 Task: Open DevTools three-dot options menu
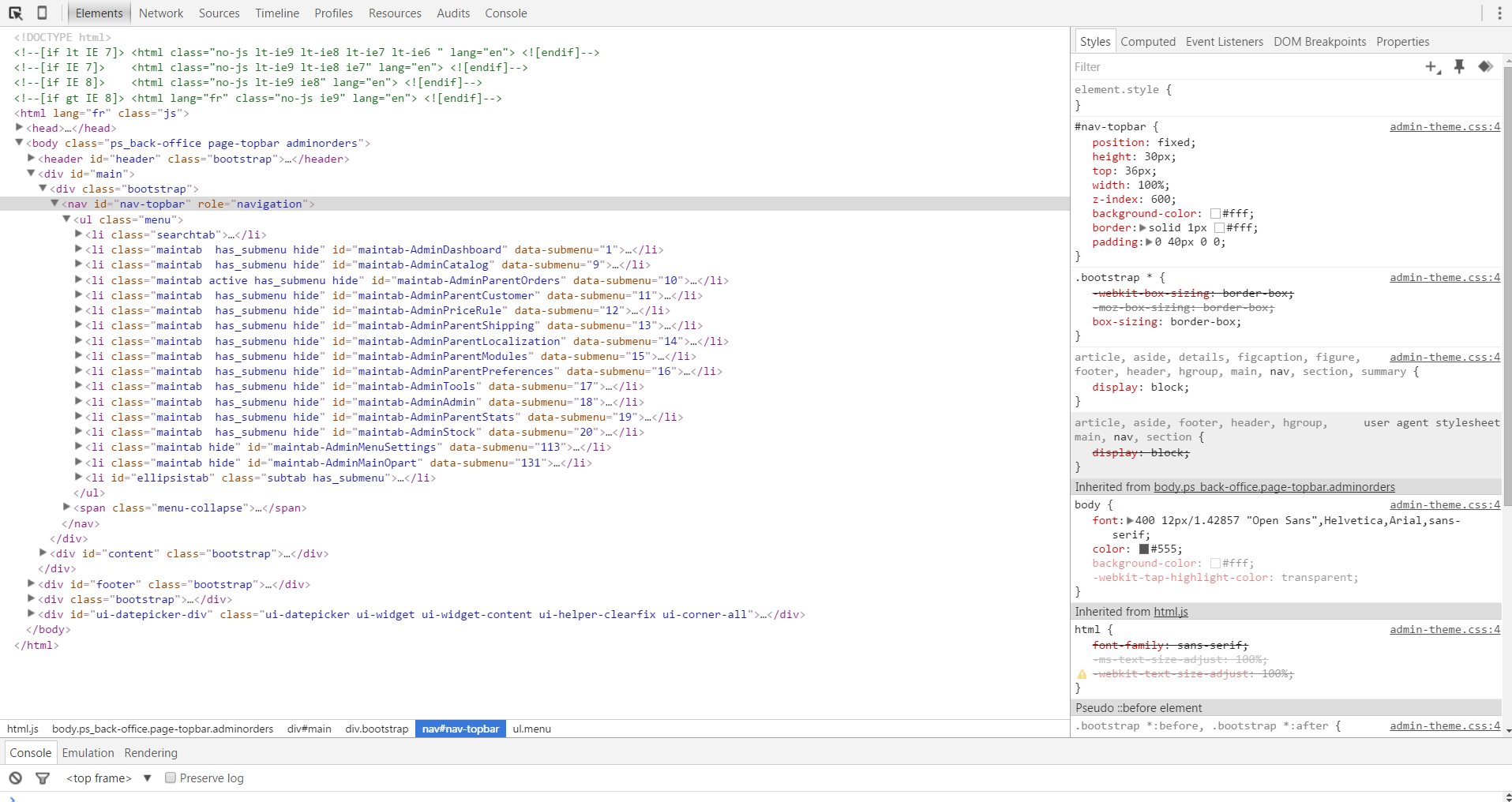[x=1499, y=13]
